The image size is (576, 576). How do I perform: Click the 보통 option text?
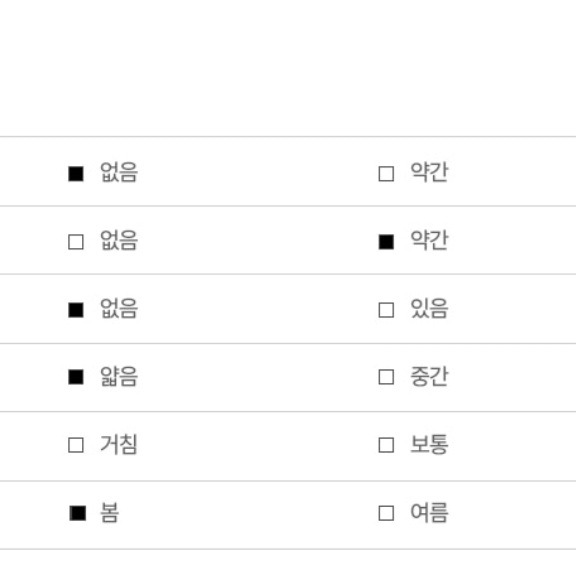point(429,444)
